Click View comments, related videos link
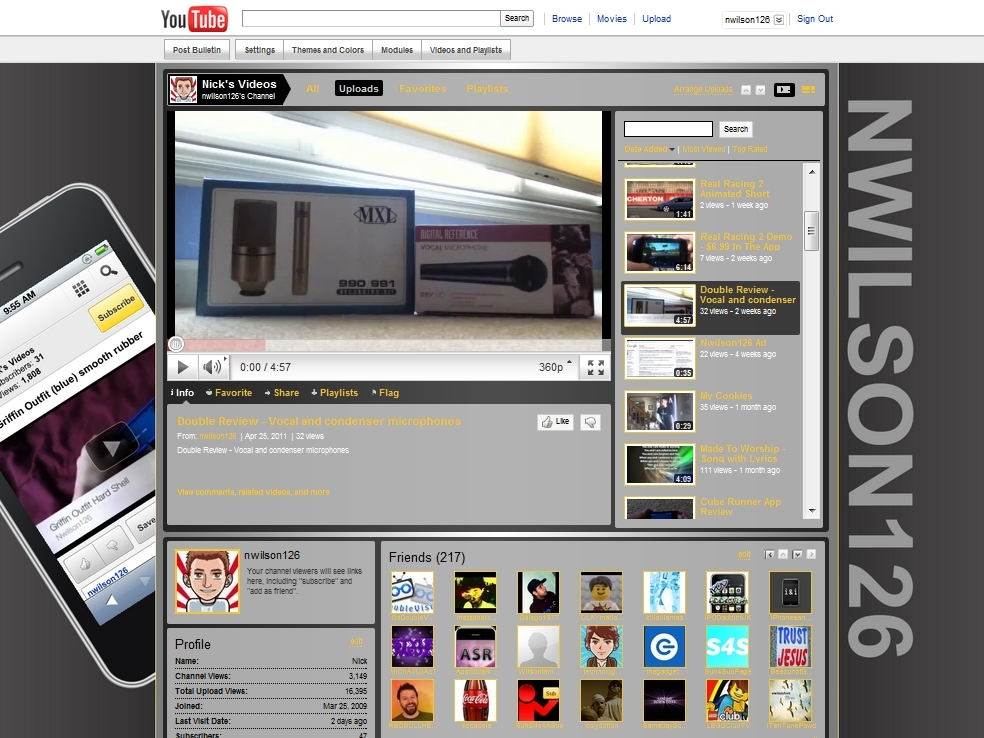Screen dimensions: 984x738 253,492
